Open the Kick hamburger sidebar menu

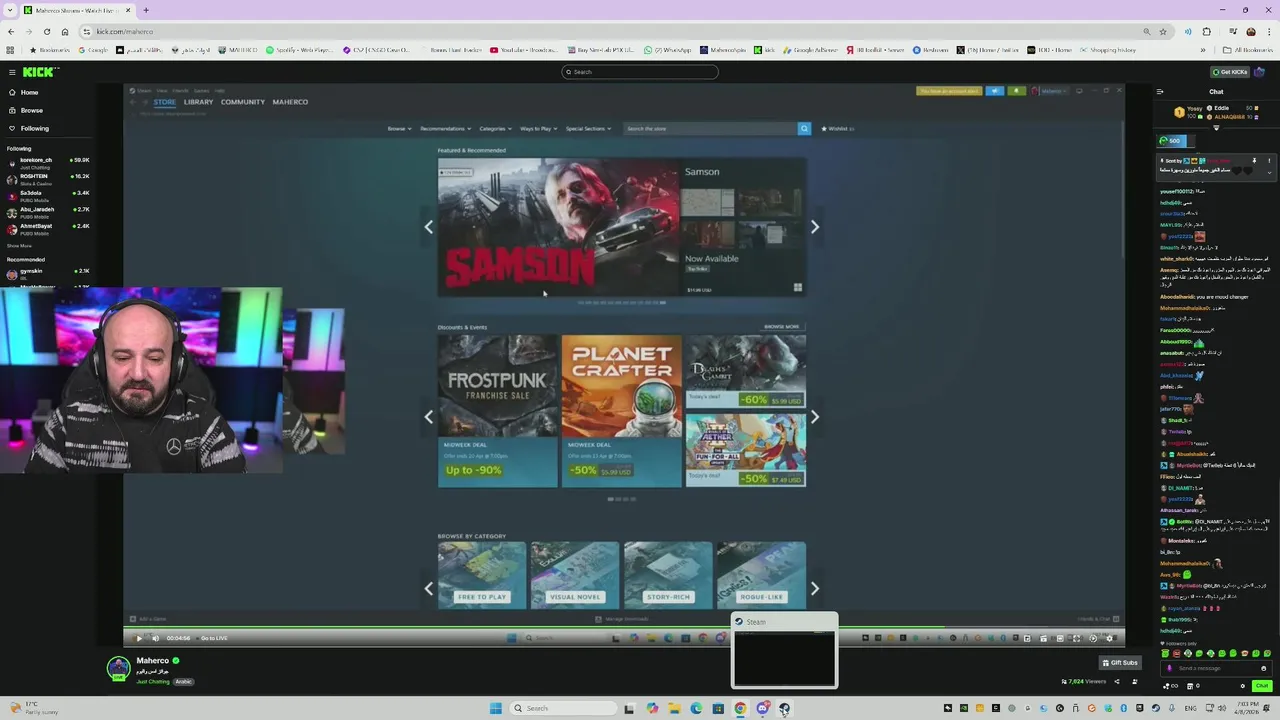(12, 72)
